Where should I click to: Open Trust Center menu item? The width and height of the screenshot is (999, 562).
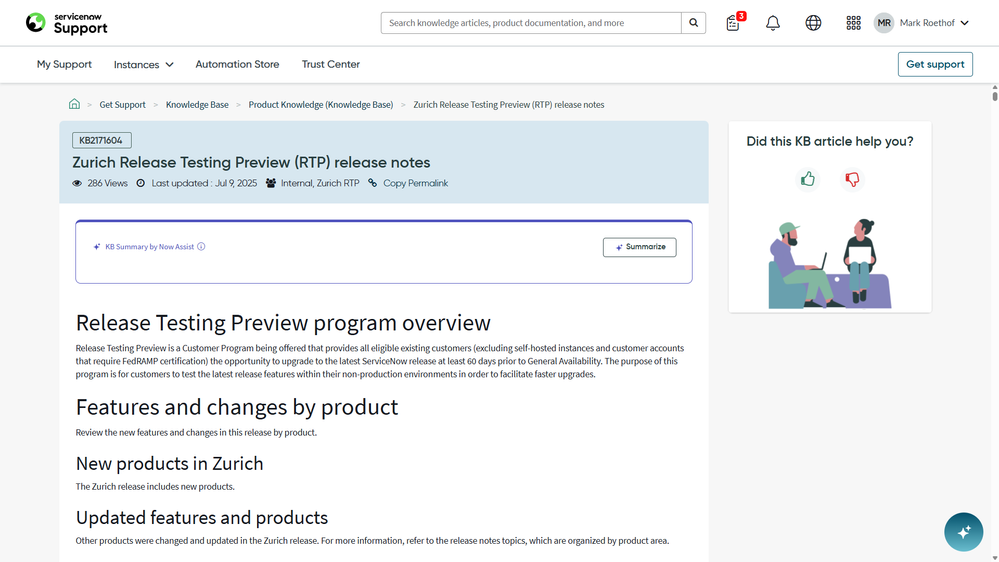[331, 64]
